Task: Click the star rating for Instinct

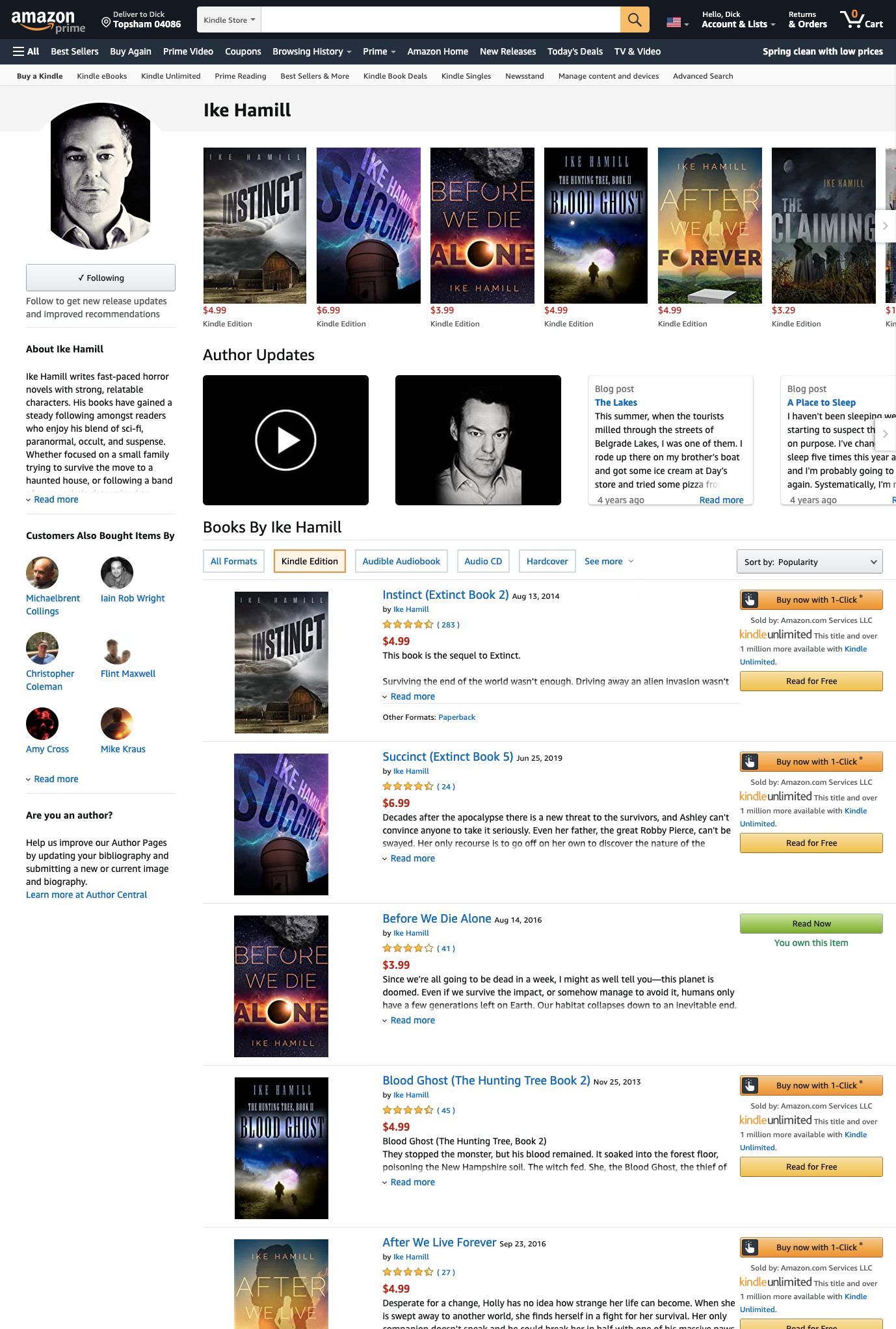Action: point(408,625)
